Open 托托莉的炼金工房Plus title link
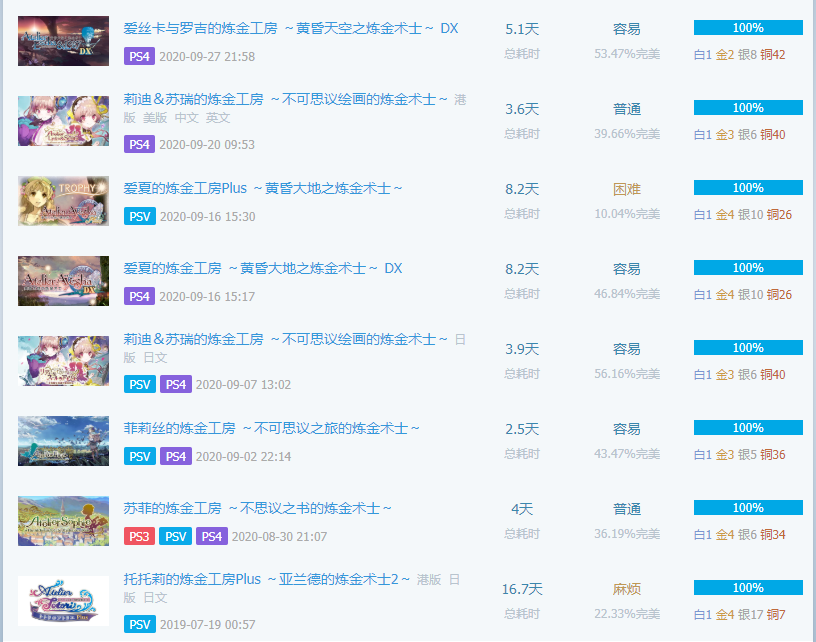The height and width of the screenshot is (642, 816). point(266,580)
